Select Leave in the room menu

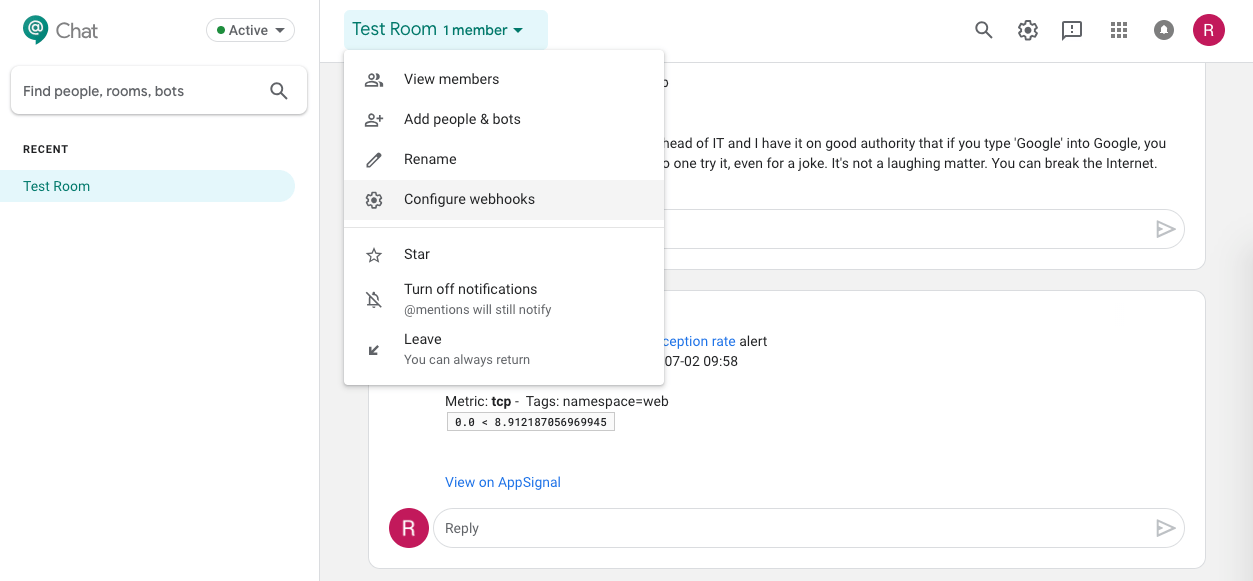[x=504, y=349]
